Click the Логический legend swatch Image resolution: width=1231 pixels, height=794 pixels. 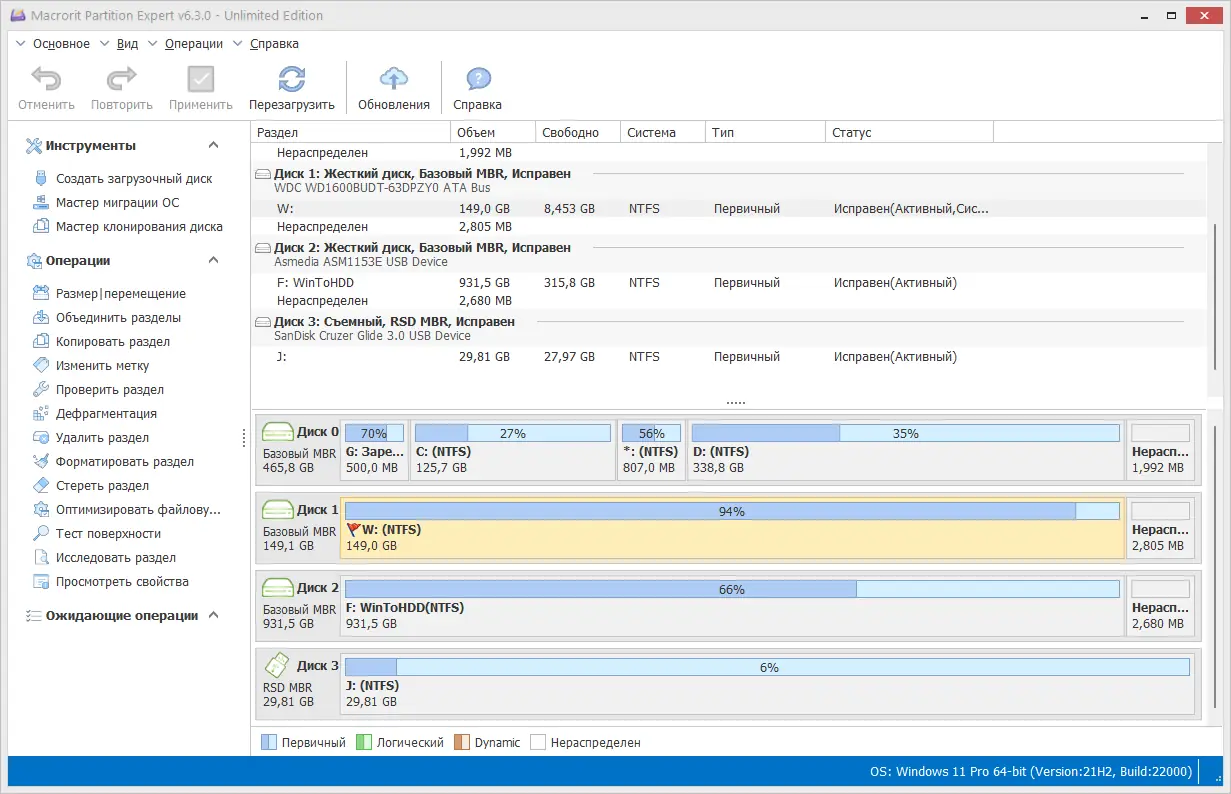[x=364, y=743]
